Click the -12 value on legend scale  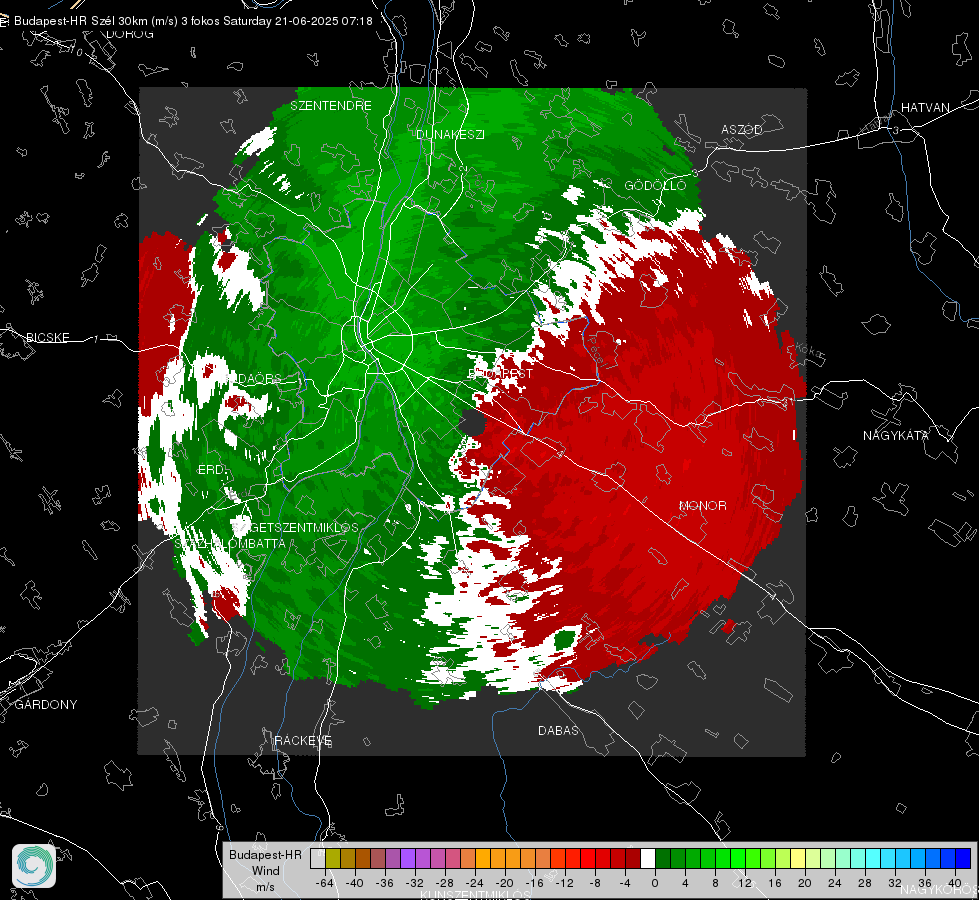[564, 883]
